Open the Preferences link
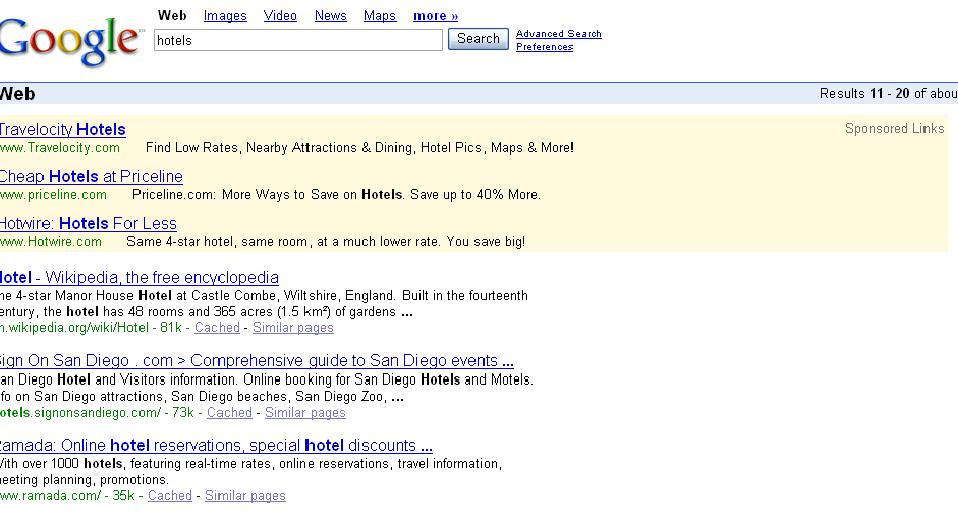 [544, 47]
